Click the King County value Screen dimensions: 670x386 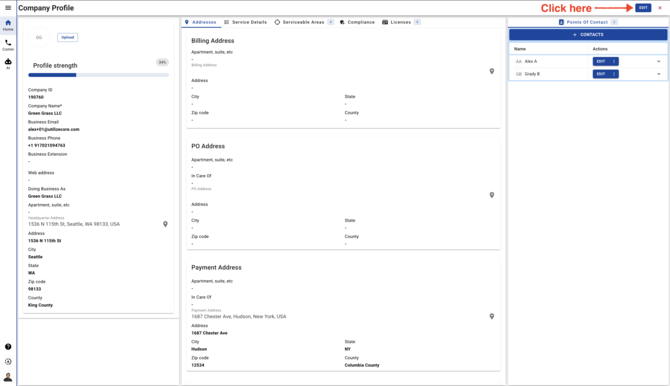coord(41,305)
